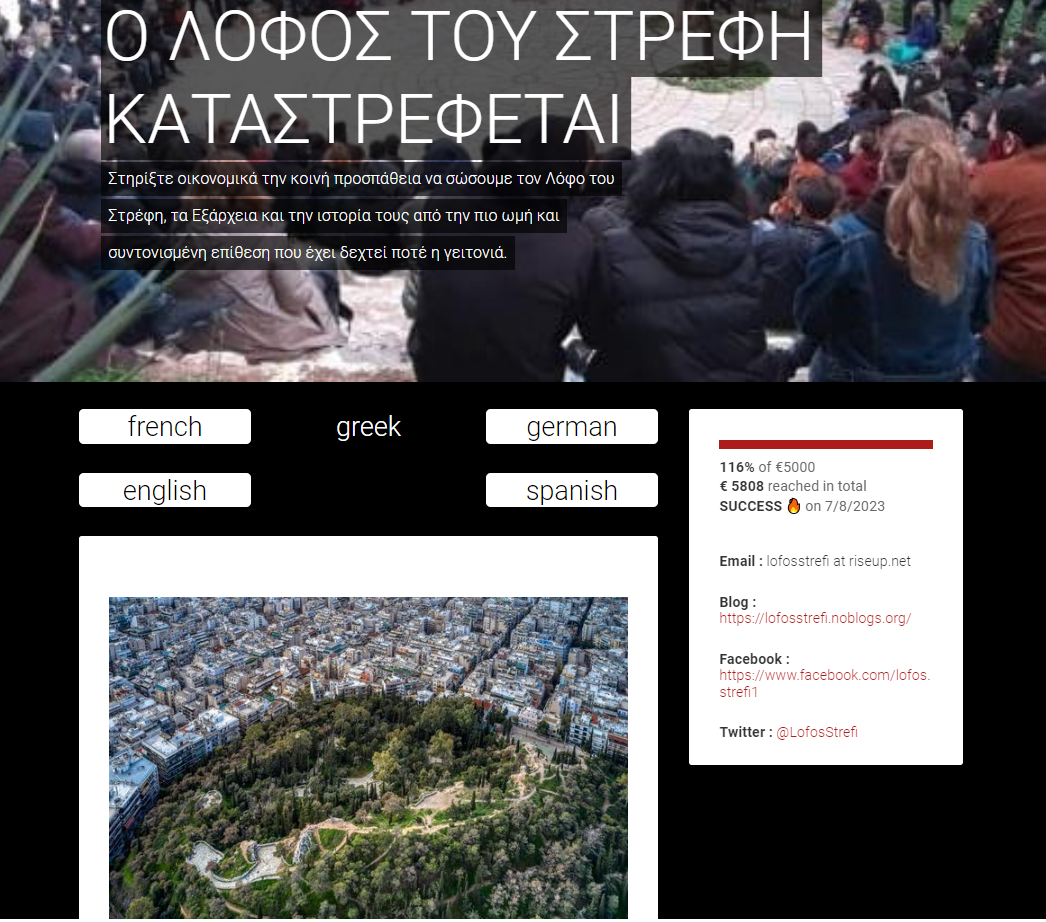Image resolution: width=1046 pixels, height=922 pixels.
Task: Click the 'SUCCESS' label text
Action: [x=750, y=506]
